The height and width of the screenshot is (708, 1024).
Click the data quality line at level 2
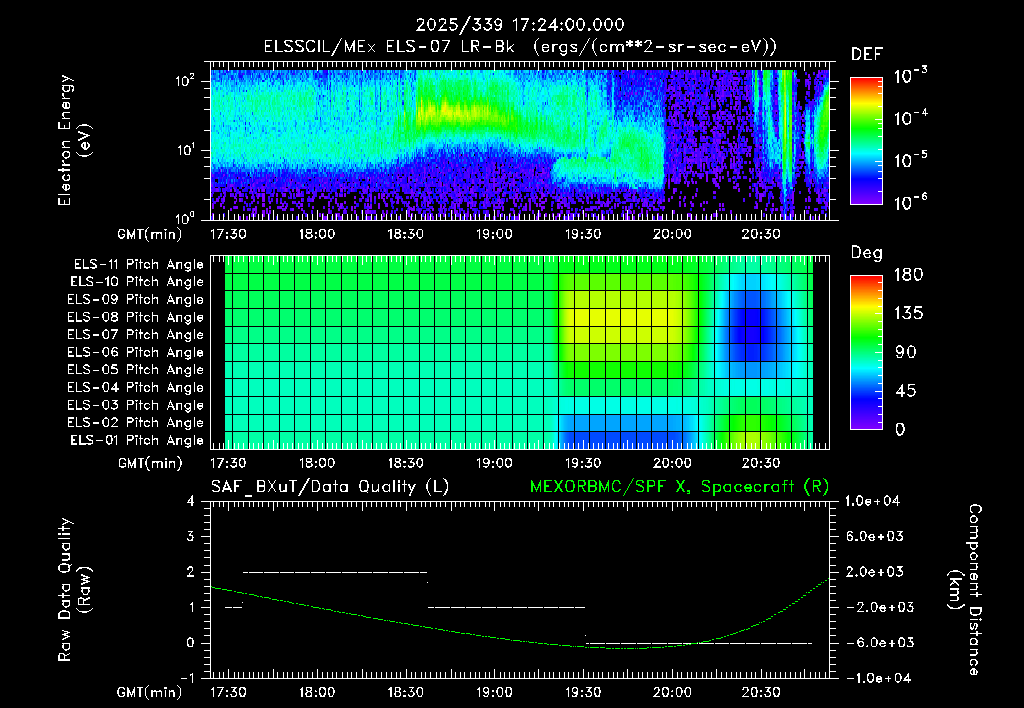(334, 572)
